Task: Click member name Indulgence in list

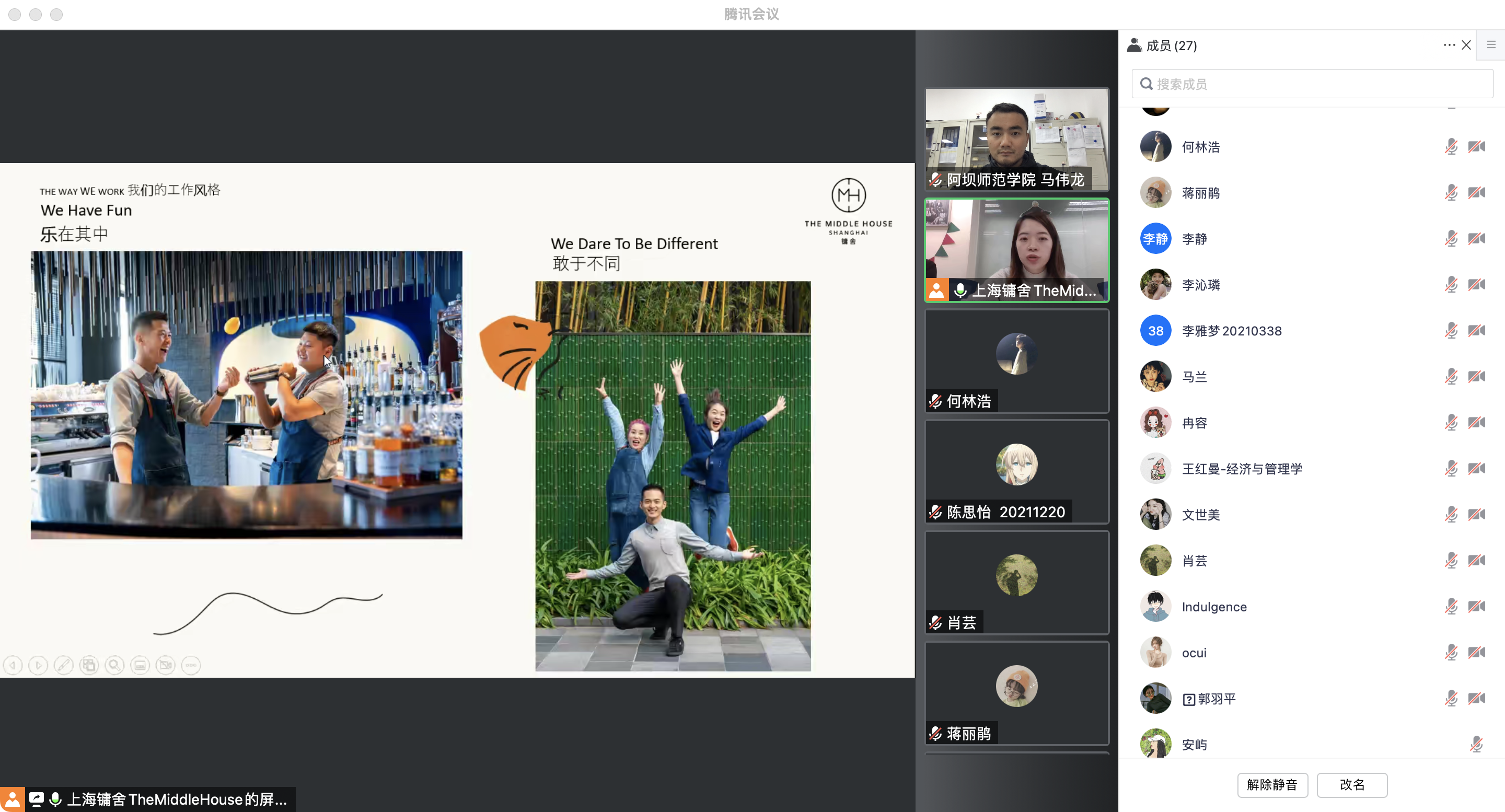Action: pos(1214,606)
